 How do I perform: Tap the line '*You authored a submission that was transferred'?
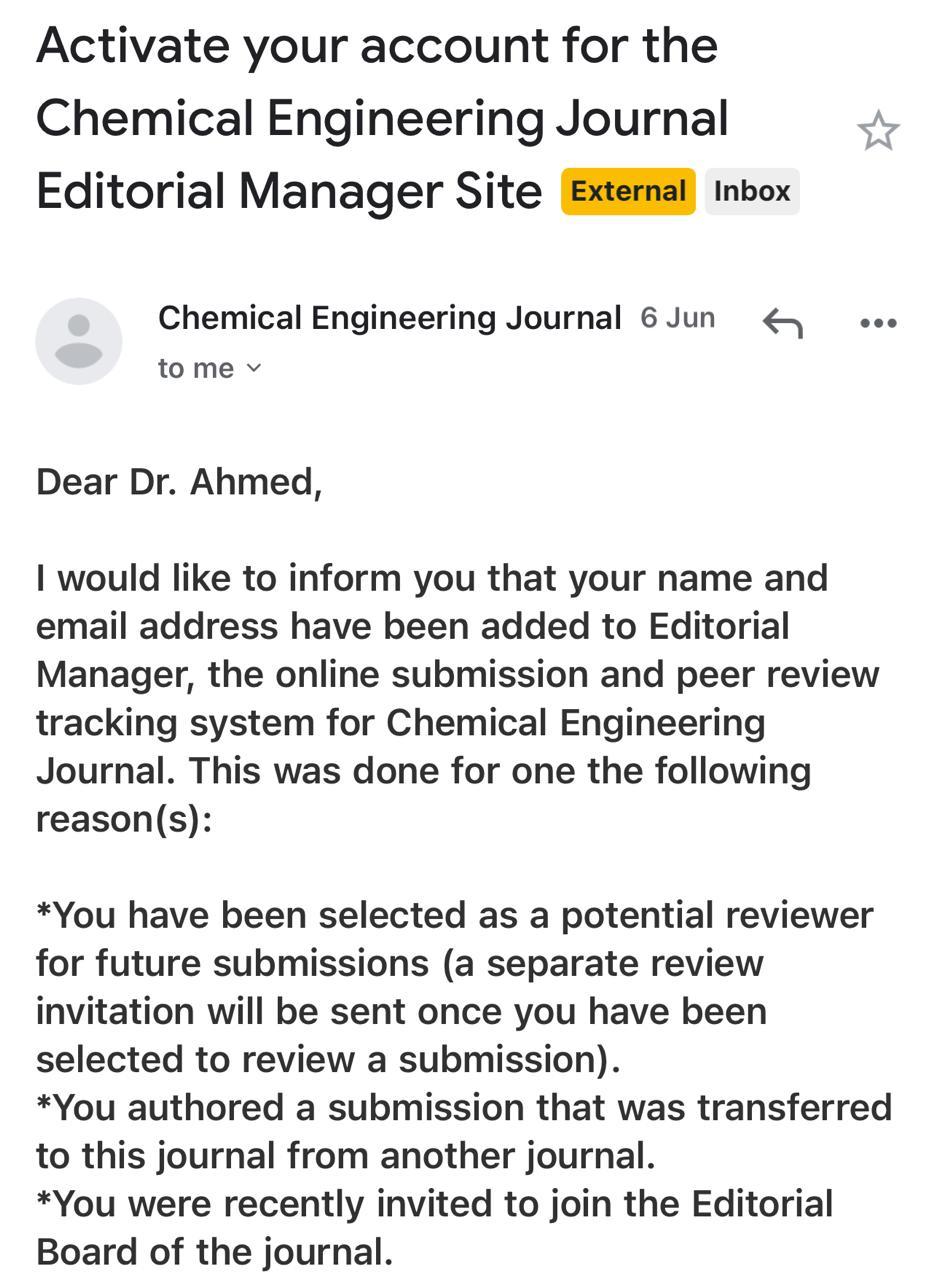click(464, 1107)
